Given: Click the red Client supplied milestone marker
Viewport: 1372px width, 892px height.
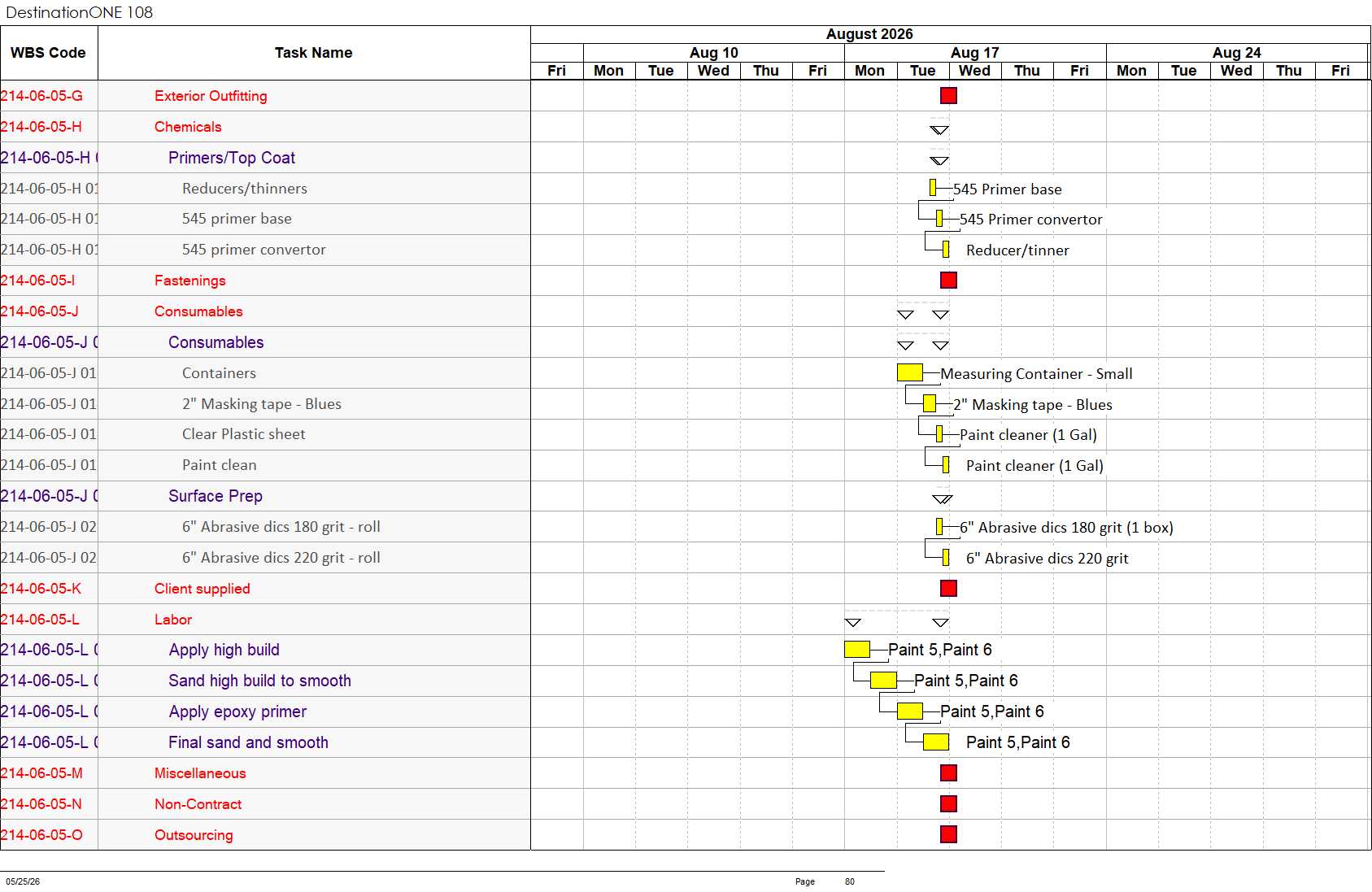Looking at the screenshot, I should pyautogui.click(x=948, y=589).
